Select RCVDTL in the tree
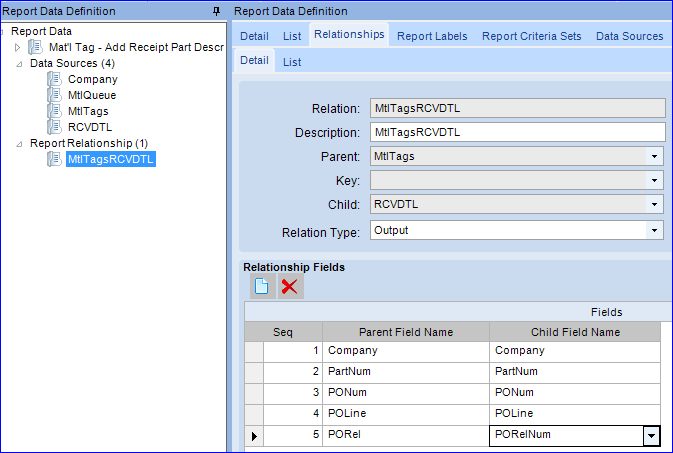 tap(90, 127)
